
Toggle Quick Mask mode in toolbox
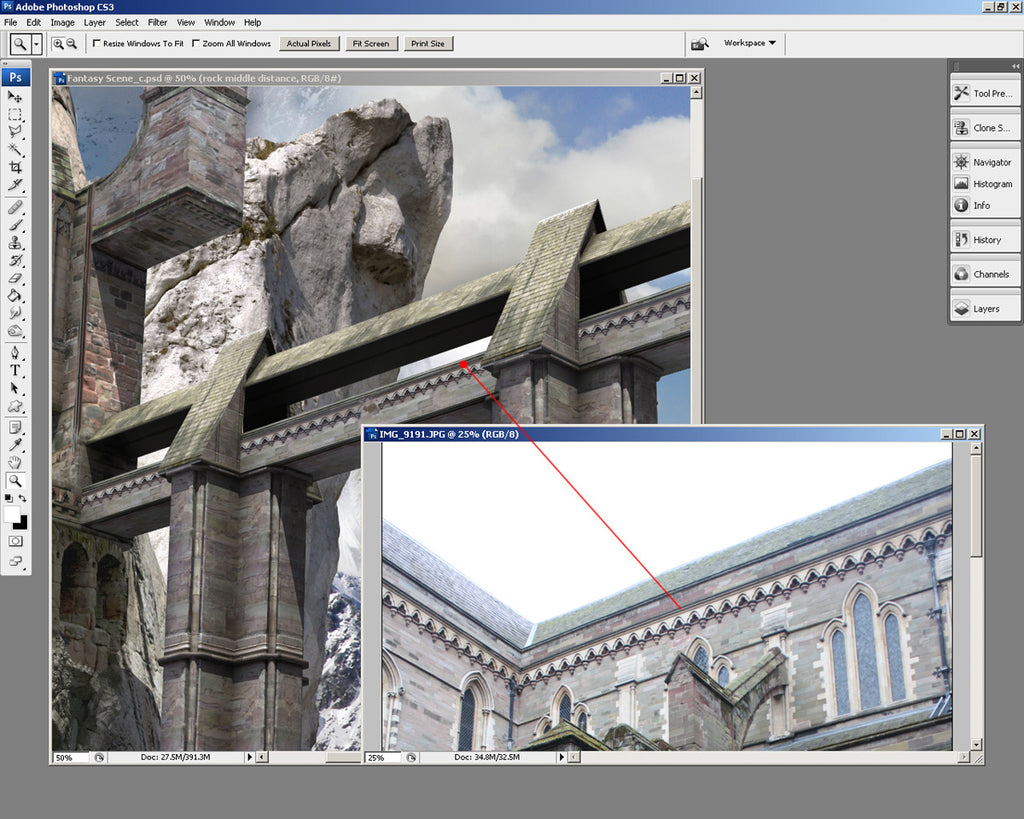(x=15, y=540)
